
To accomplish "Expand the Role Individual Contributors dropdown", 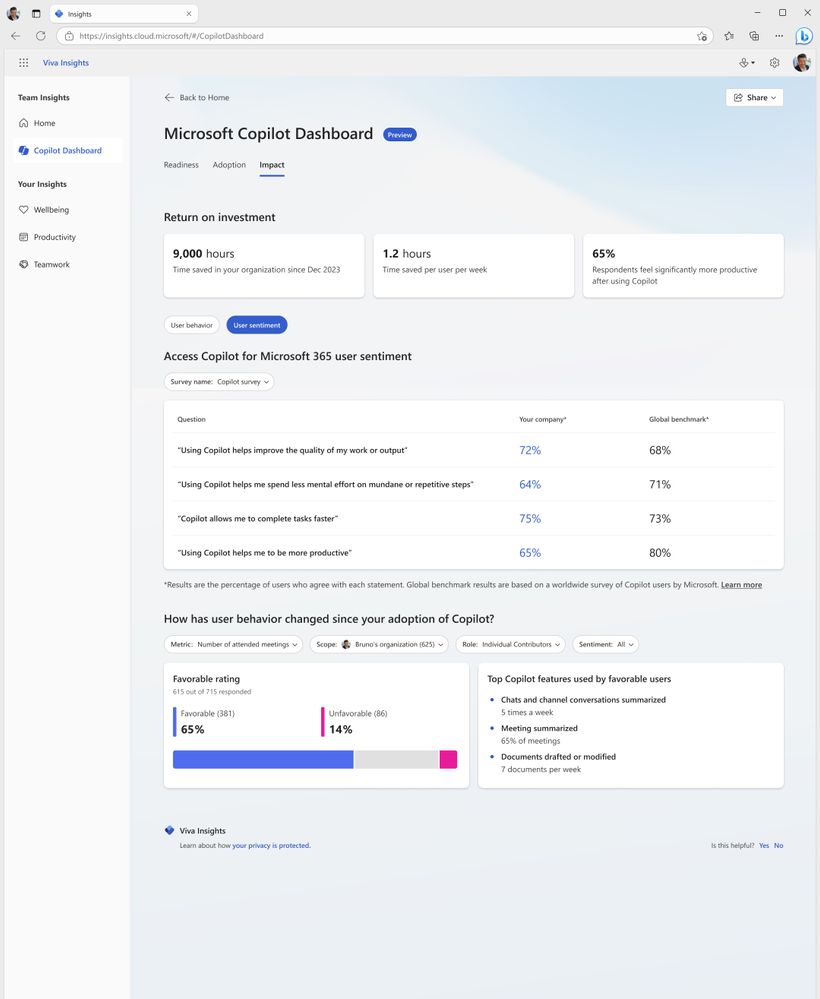I will pyautogui.click(x=510, y=645).
